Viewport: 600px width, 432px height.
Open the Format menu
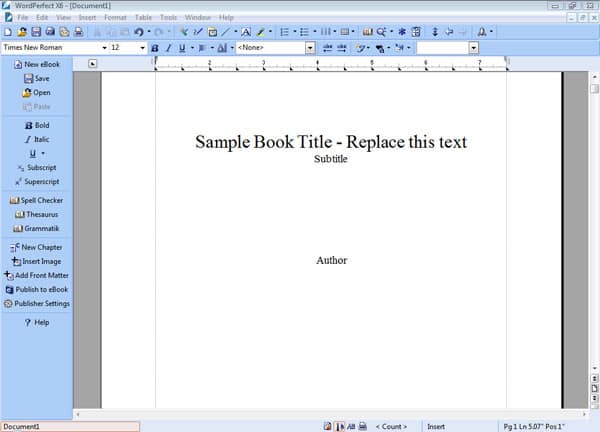[115, 18]
